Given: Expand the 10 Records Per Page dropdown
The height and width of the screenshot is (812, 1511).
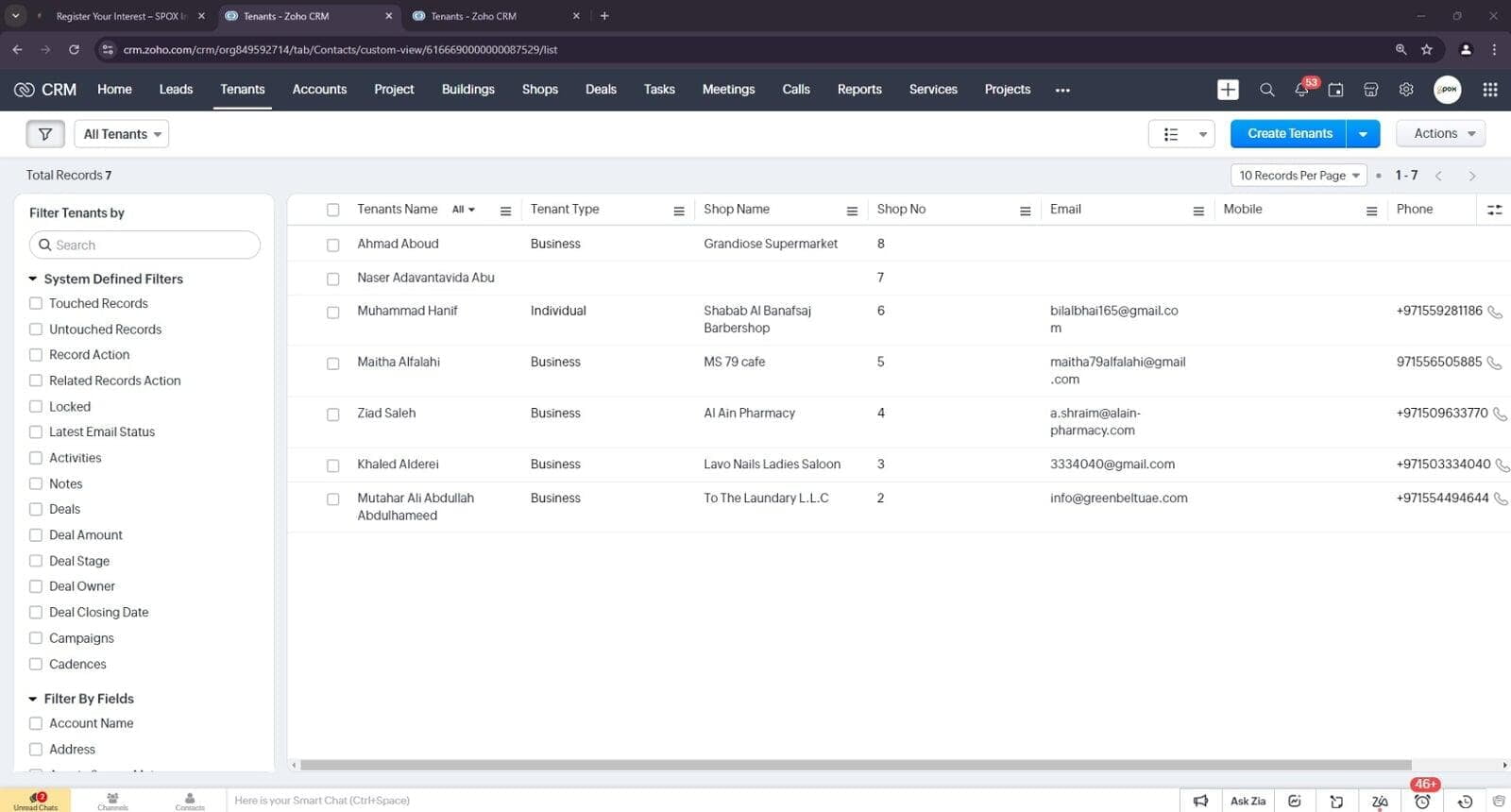Looking at the screenshot, I should 1299,176.
